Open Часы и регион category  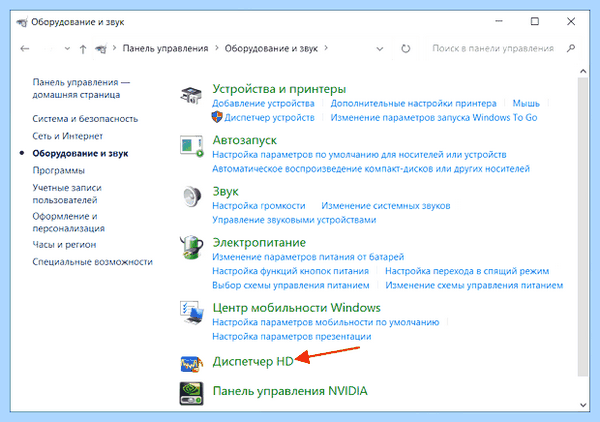pos(64,245)
